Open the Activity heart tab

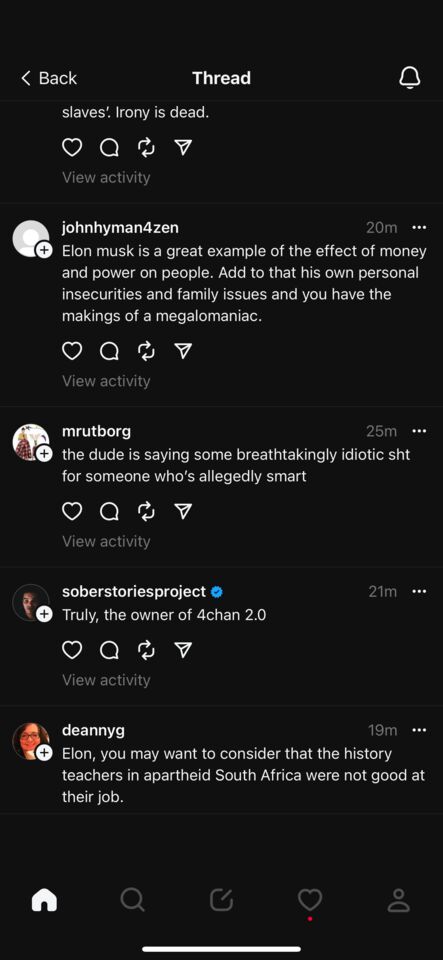tap(310, 900)
